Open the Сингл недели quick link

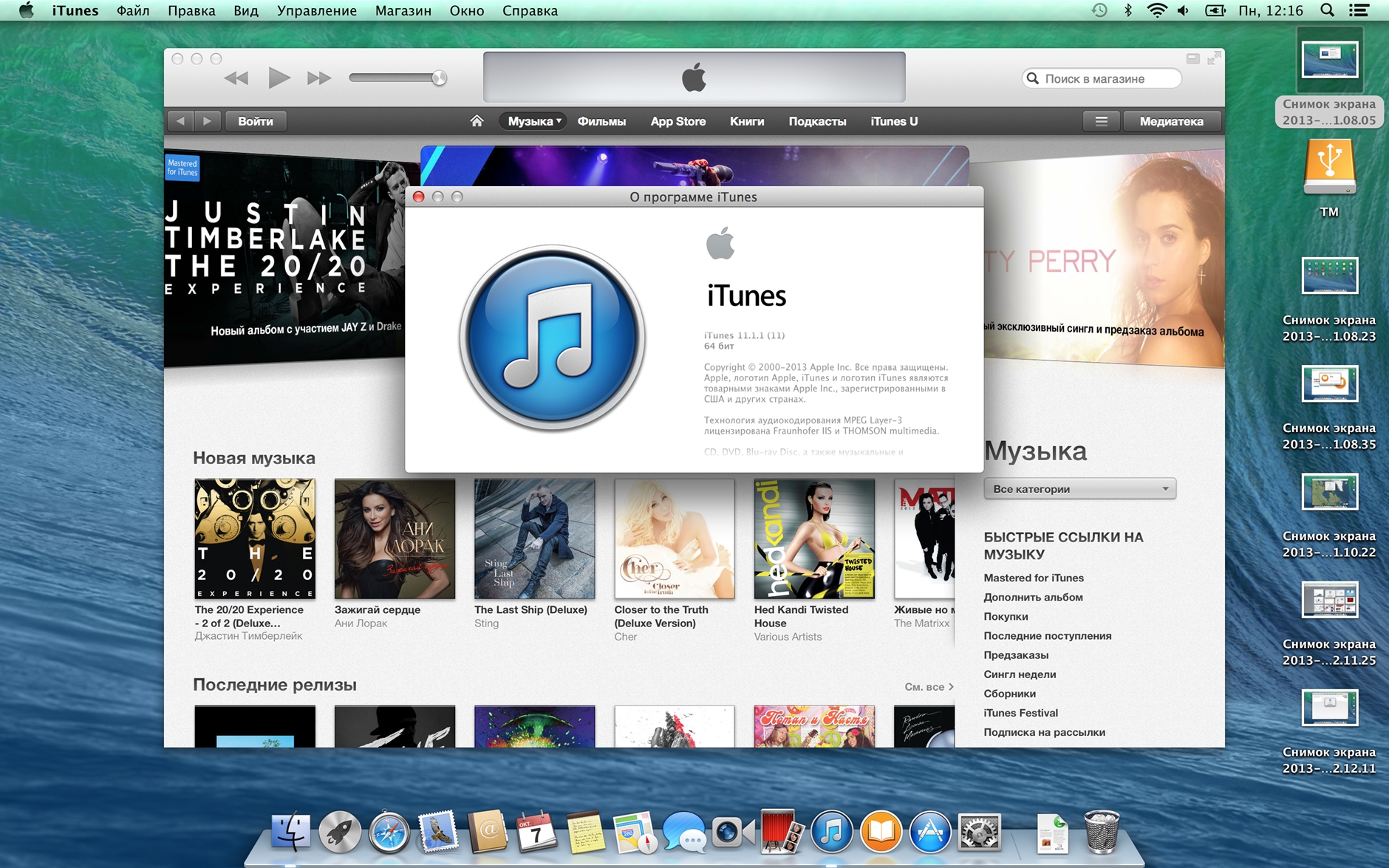[x=1020, y=674]
